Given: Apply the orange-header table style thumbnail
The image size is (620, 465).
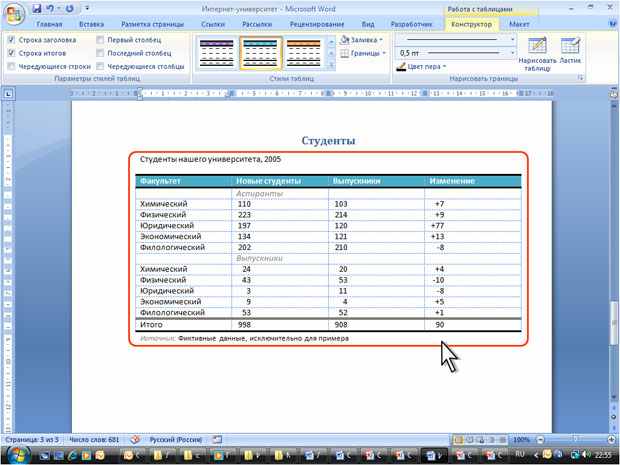Looking at the screenshot, I should (304, 53).
